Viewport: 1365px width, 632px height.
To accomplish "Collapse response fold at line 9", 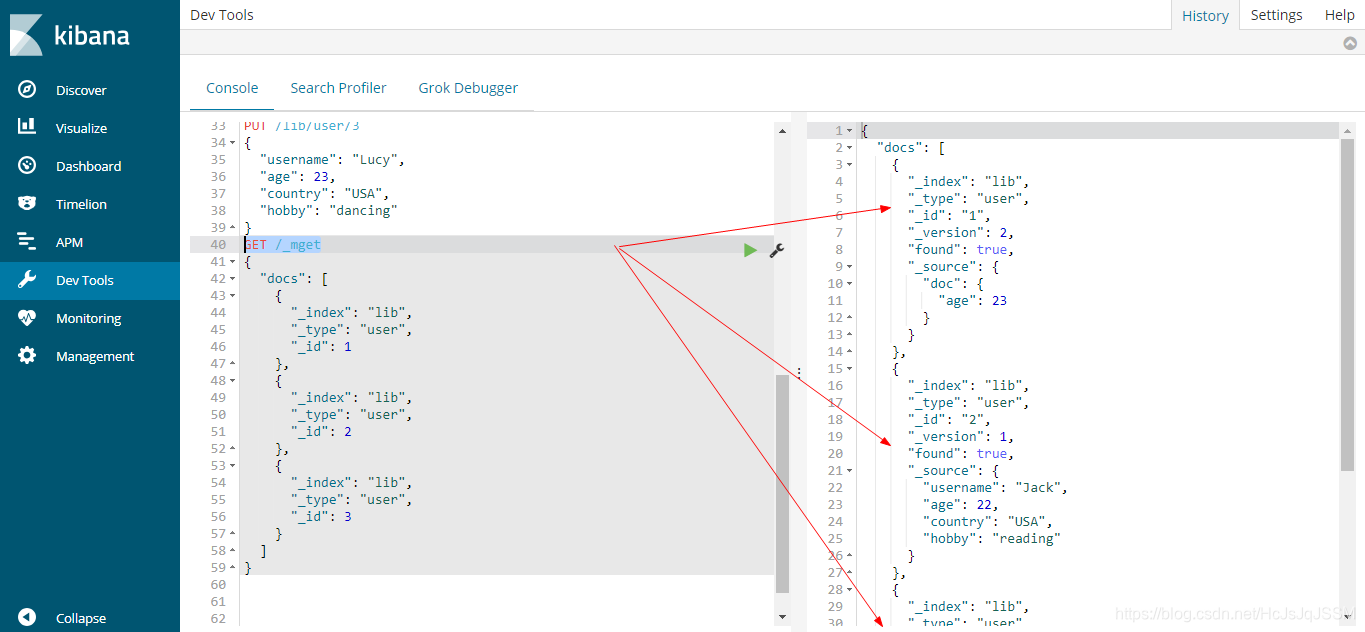I will pyautogui.click(x=850, y=267).
